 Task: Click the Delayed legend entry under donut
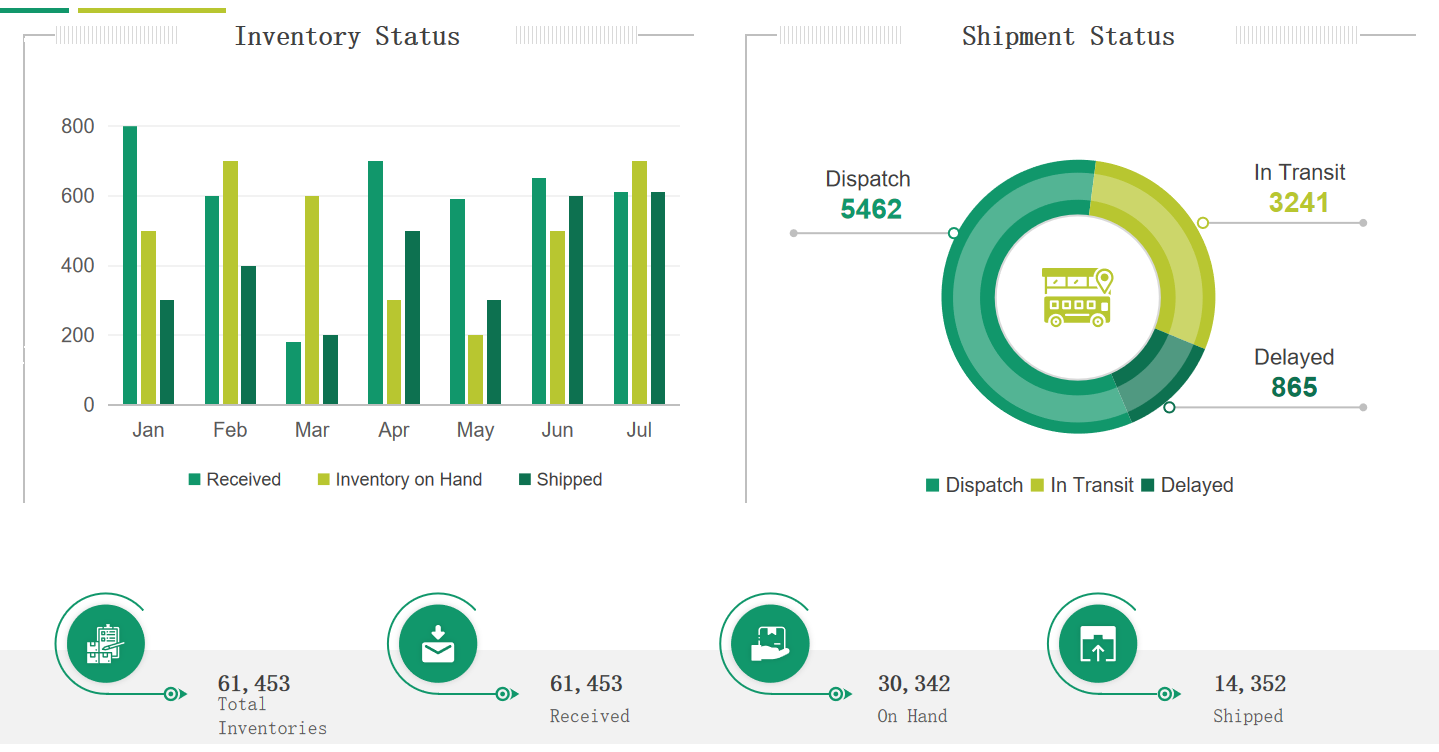click(1188, 486)
